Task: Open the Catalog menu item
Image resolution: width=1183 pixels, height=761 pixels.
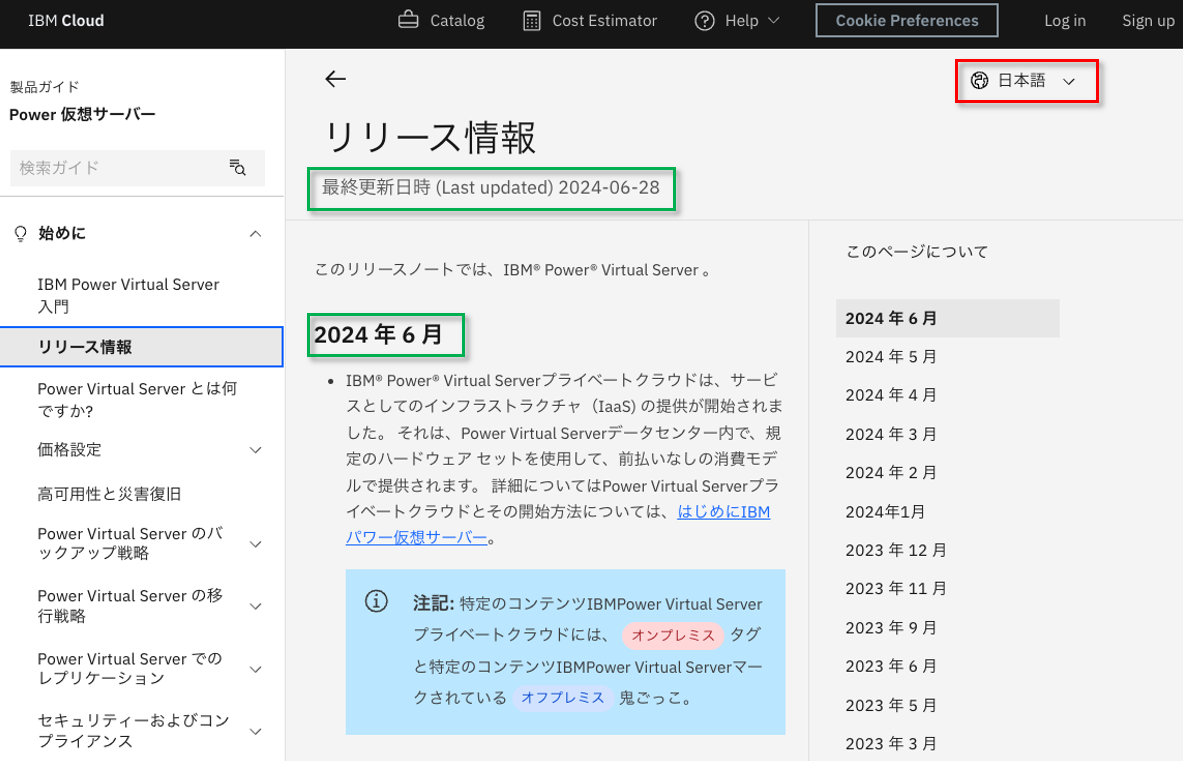Action: [x=441, y=20]
